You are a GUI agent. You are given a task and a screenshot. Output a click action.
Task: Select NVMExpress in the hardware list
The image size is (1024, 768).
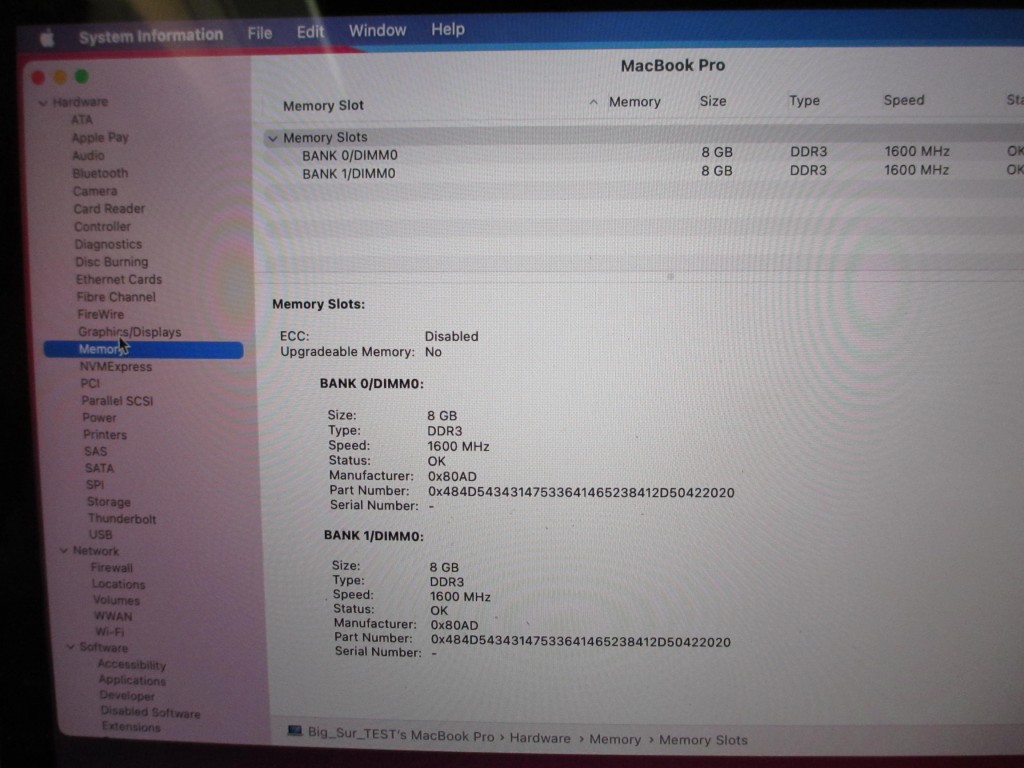(115, 367)
